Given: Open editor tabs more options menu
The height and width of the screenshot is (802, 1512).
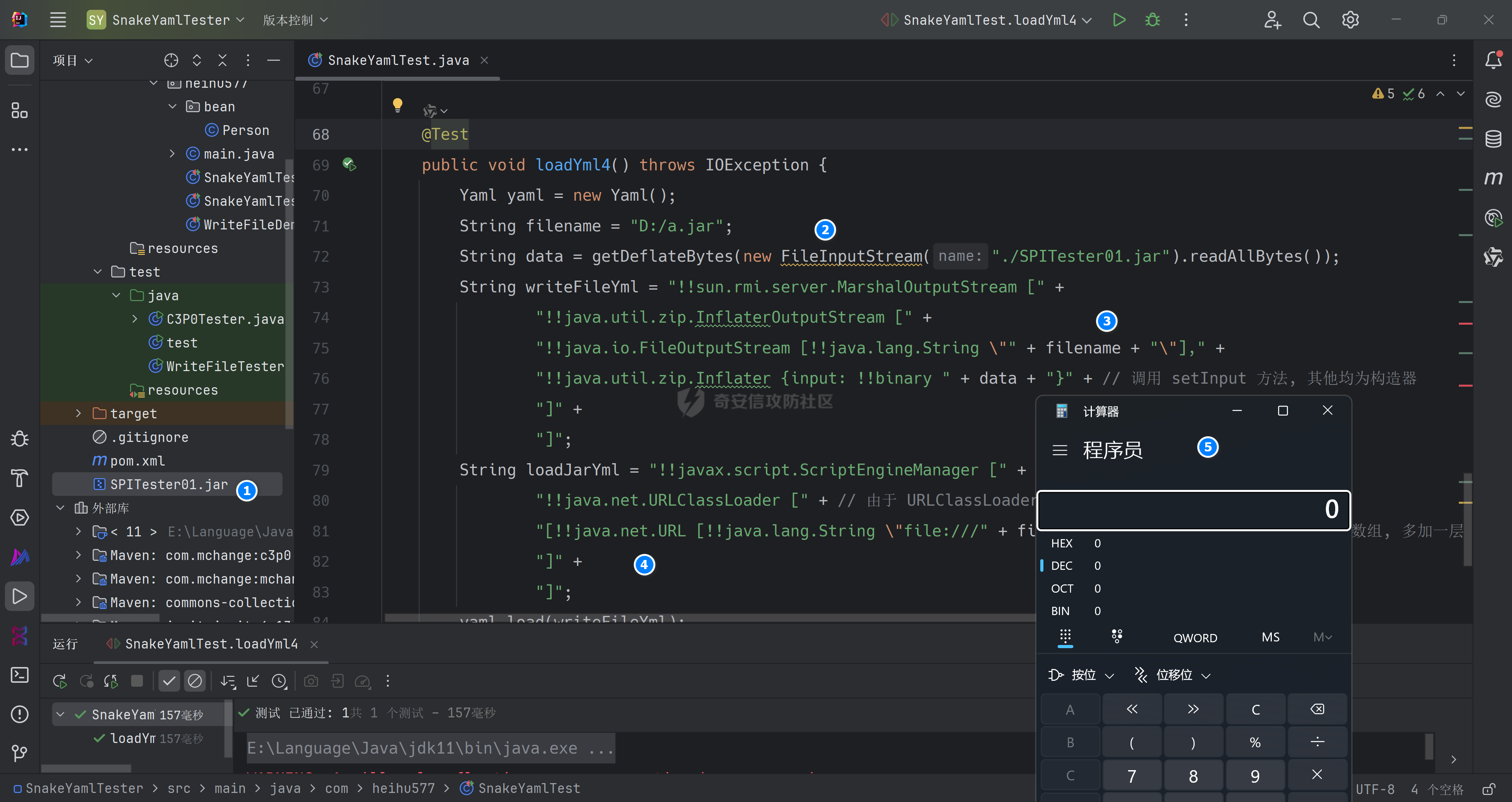Looking at the screenshot, I should pyautogui.click(x=1453, y=61).
